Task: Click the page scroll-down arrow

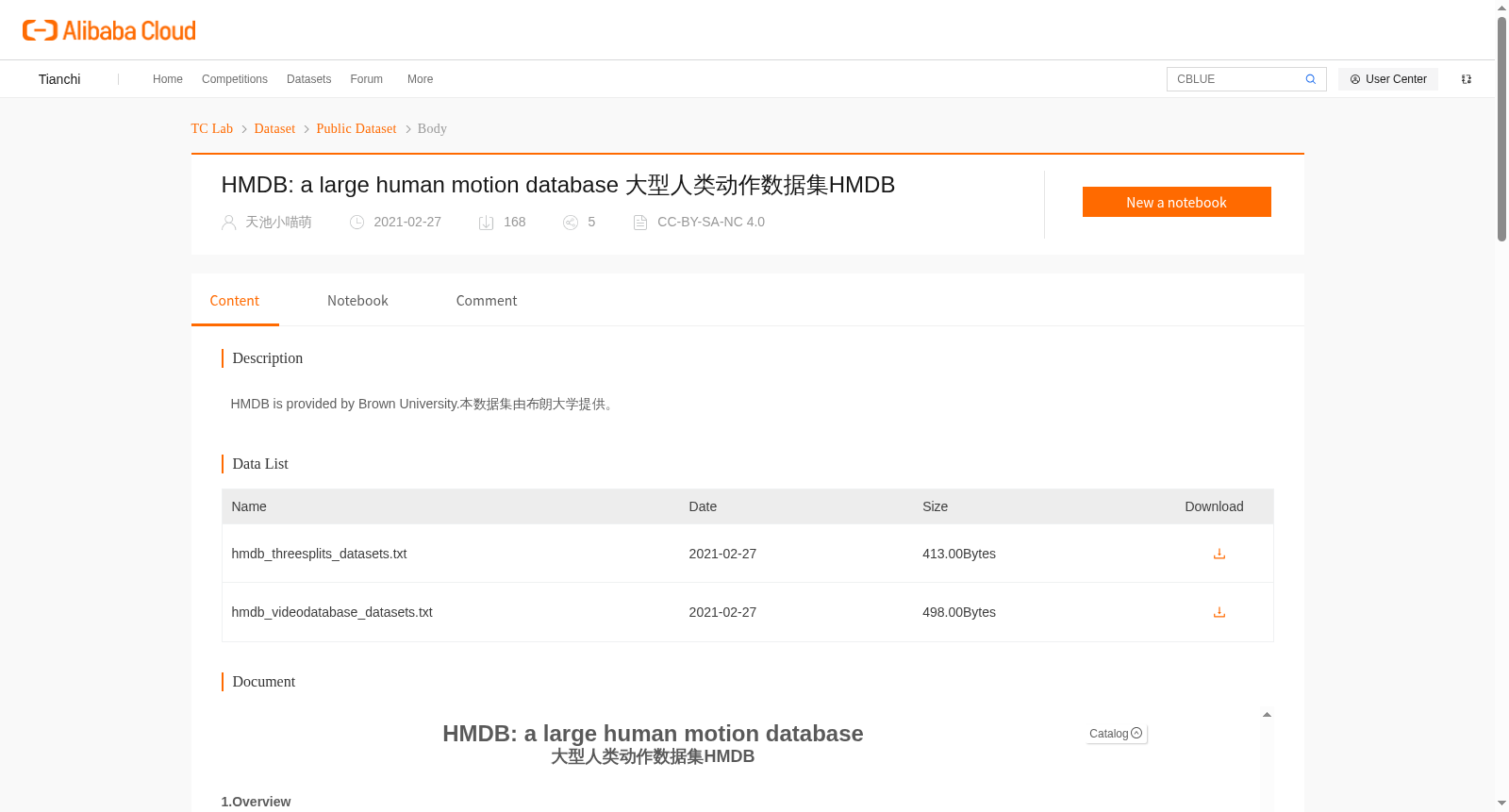Action: 1501,804
